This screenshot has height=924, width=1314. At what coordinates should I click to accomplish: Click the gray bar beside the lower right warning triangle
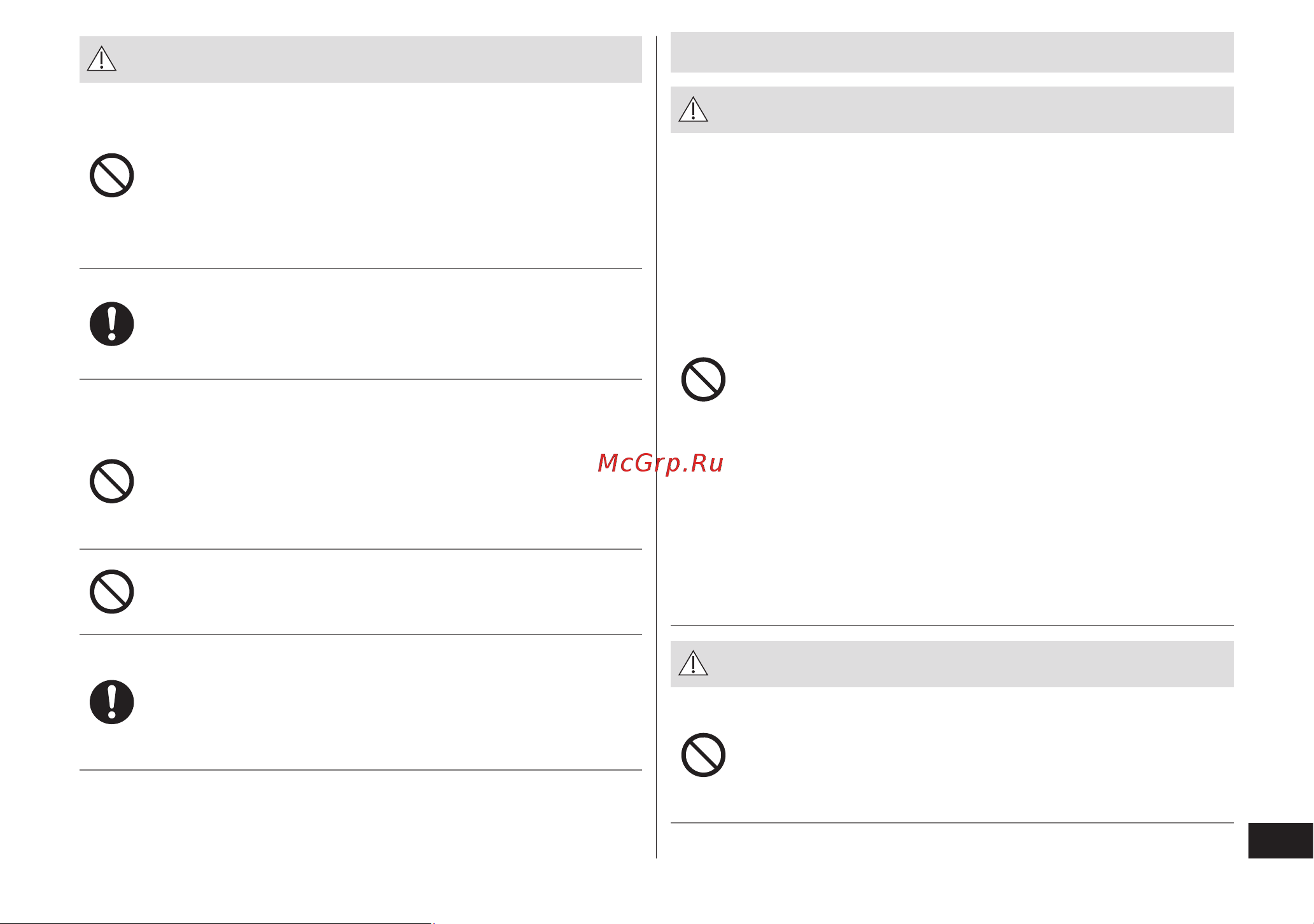[x=952, y=664]
